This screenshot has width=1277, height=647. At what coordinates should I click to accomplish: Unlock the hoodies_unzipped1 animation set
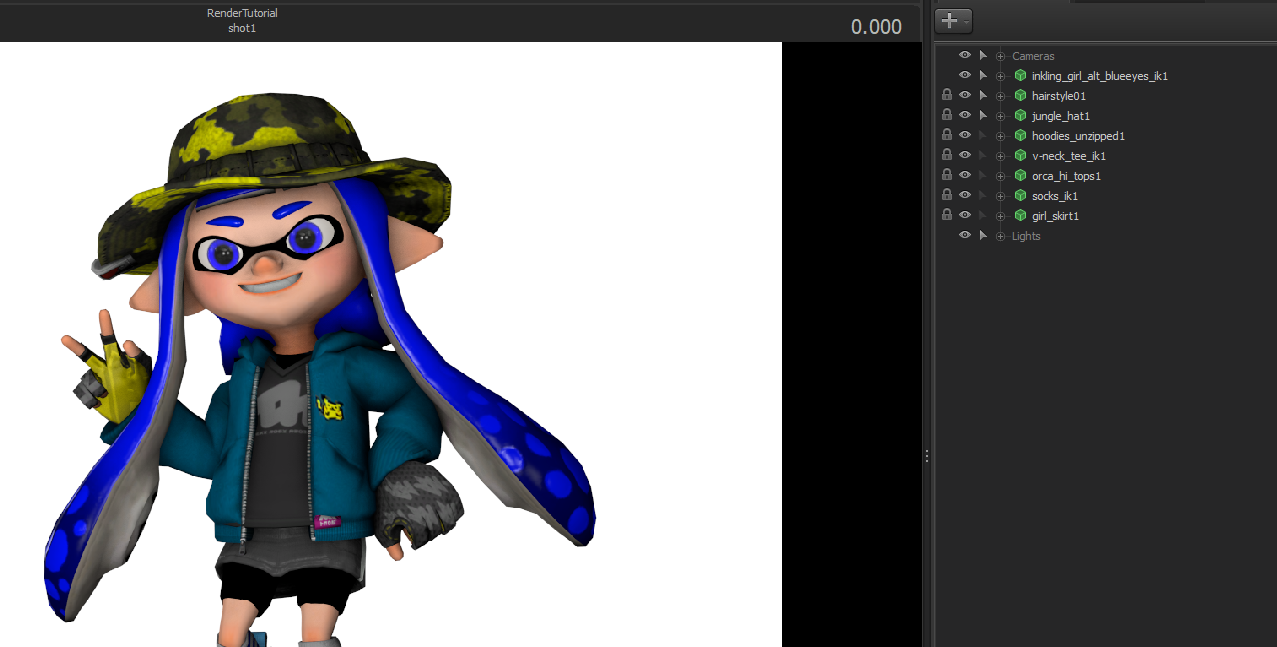[947, 135]
